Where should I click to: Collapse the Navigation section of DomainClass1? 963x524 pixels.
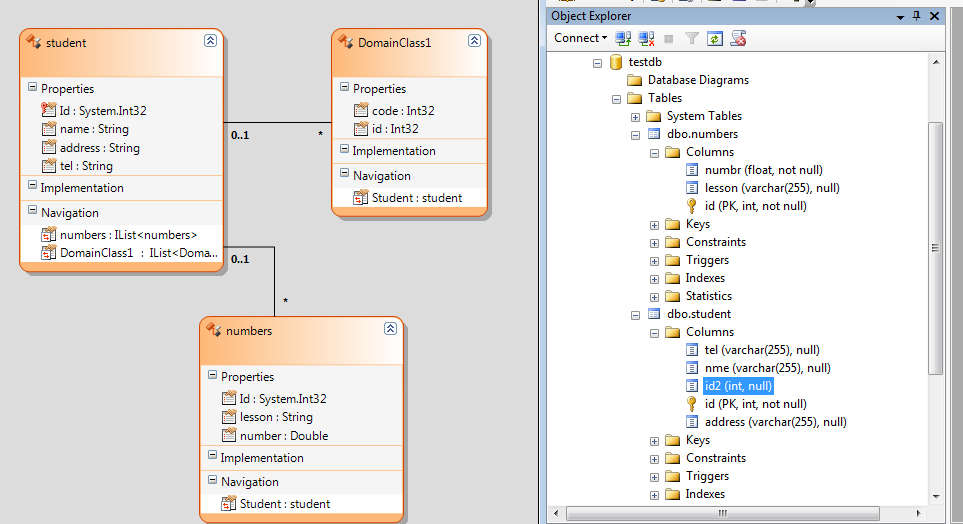tap(345, 174)
